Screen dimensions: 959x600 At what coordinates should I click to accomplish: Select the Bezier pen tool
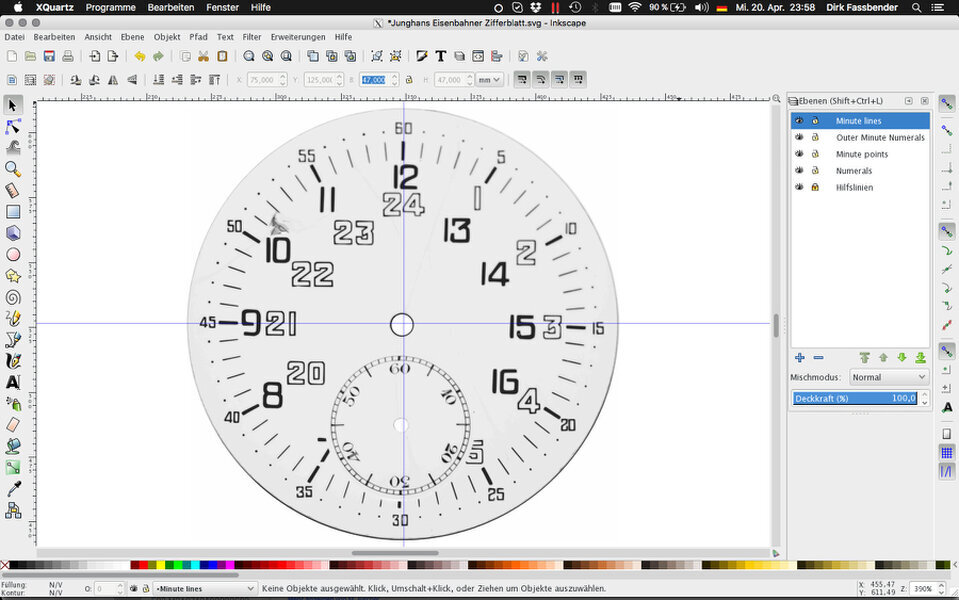pyautogui.click(x=13, y=340)
